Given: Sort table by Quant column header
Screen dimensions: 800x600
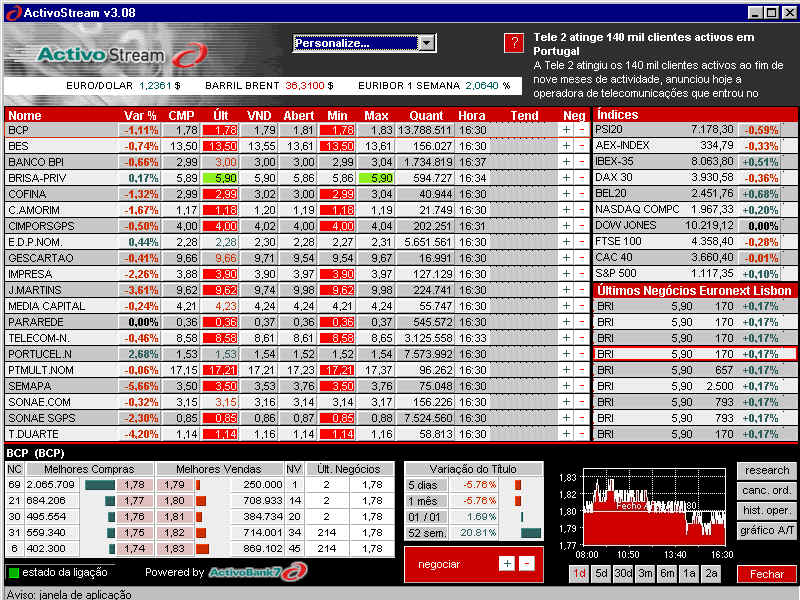Looking at the screenshot, I should pos(426,115).
